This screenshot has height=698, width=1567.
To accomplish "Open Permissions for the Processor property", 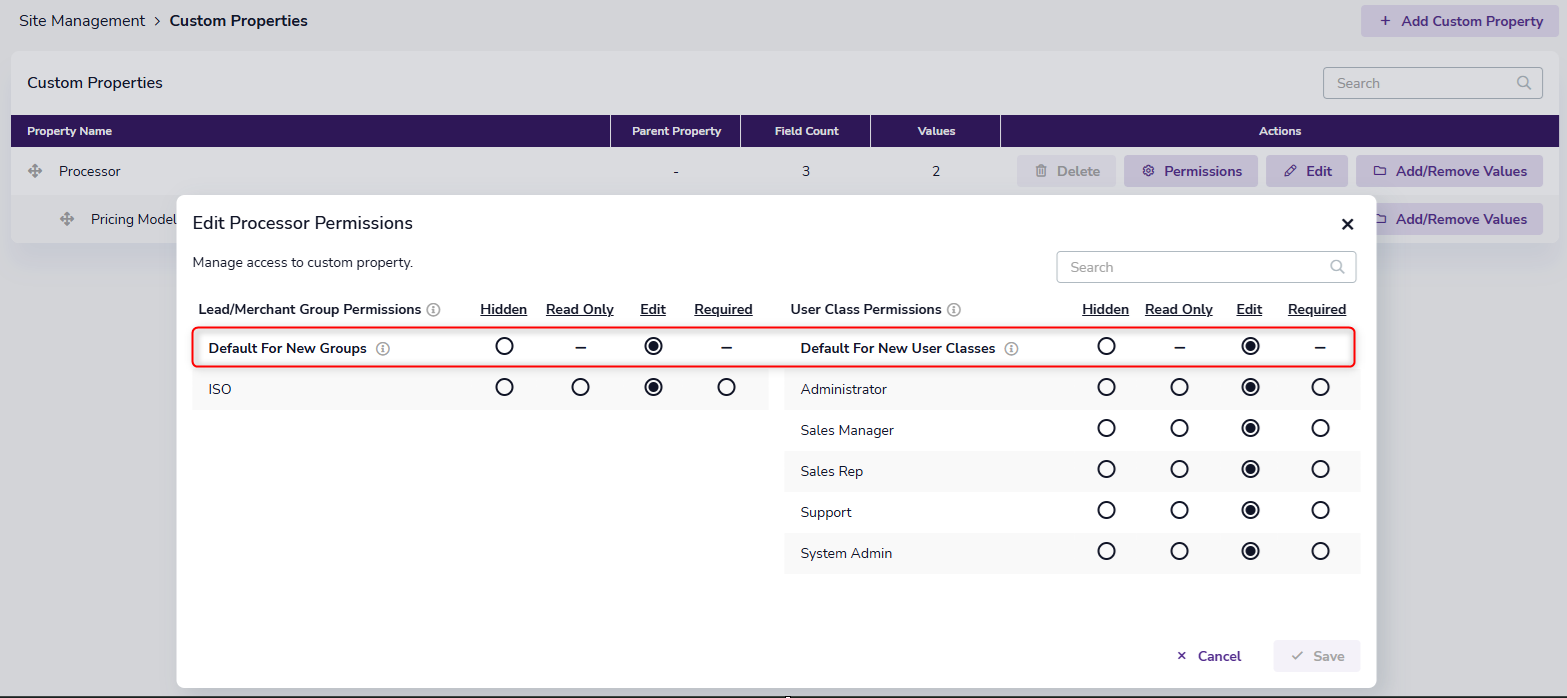I will click(x=1191, y=171).
